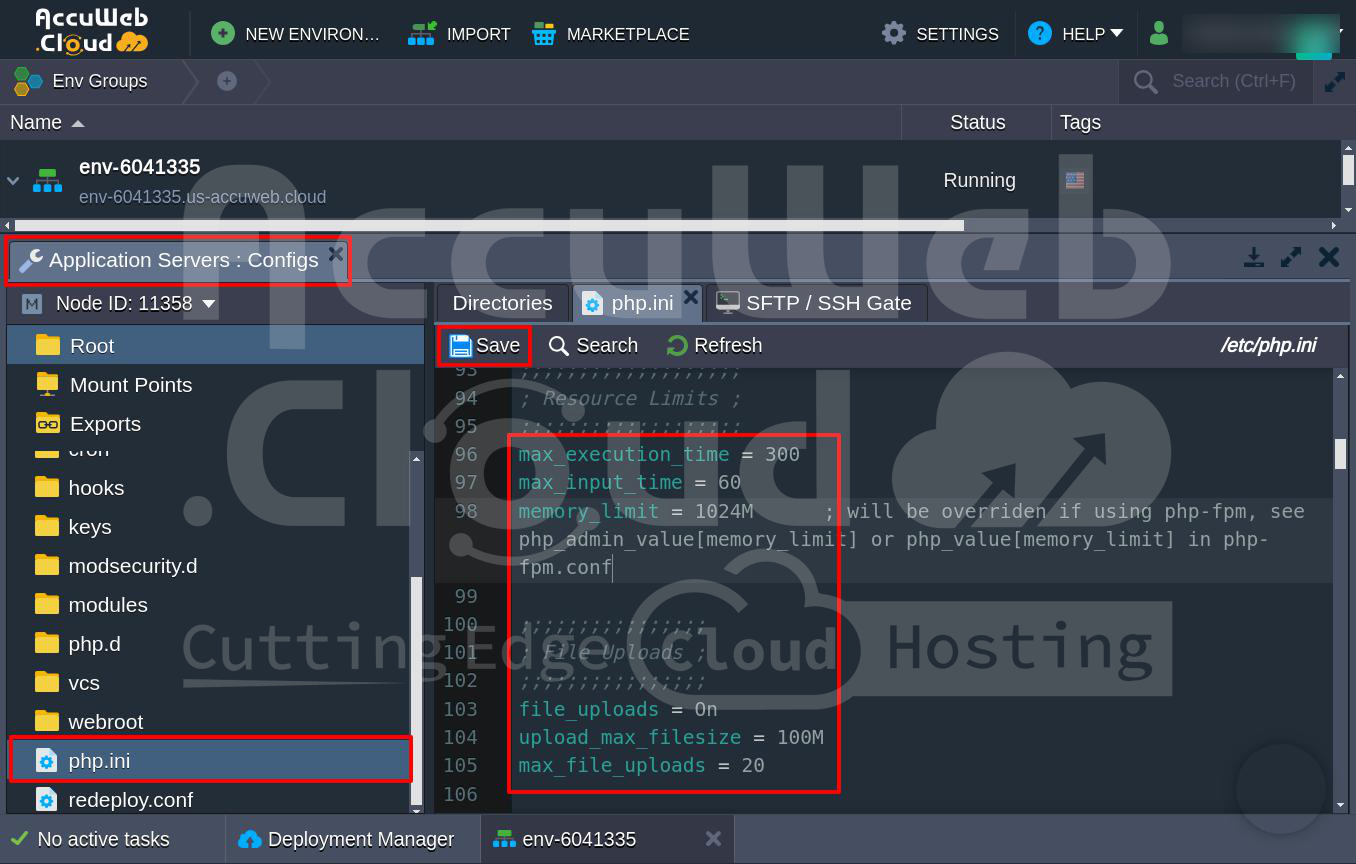
Task: Switch to the SFTP / SSH Gate tab
Action: (817, 303)
